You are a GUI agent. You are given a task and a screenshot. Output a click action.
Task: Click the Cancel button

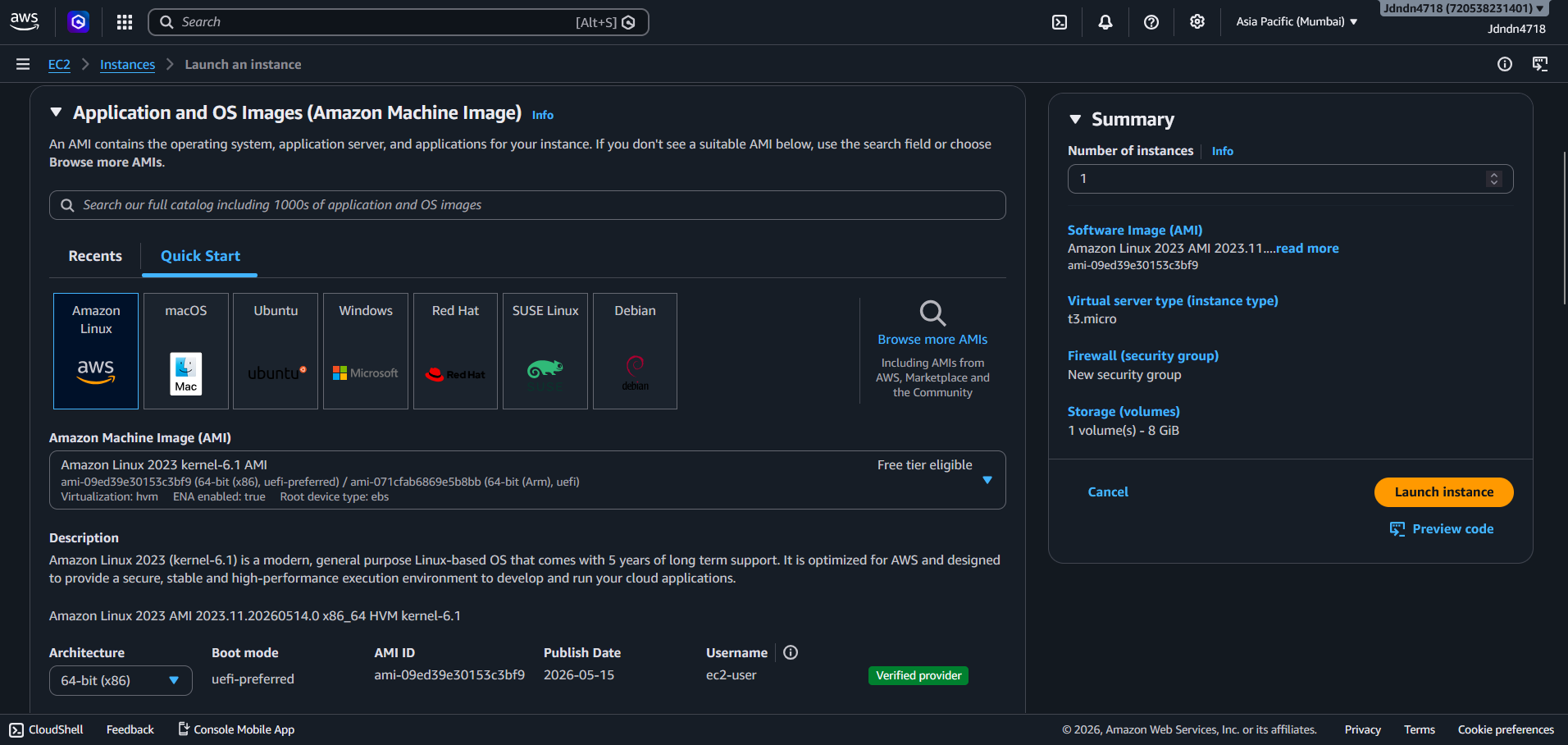pos(1108,492)
